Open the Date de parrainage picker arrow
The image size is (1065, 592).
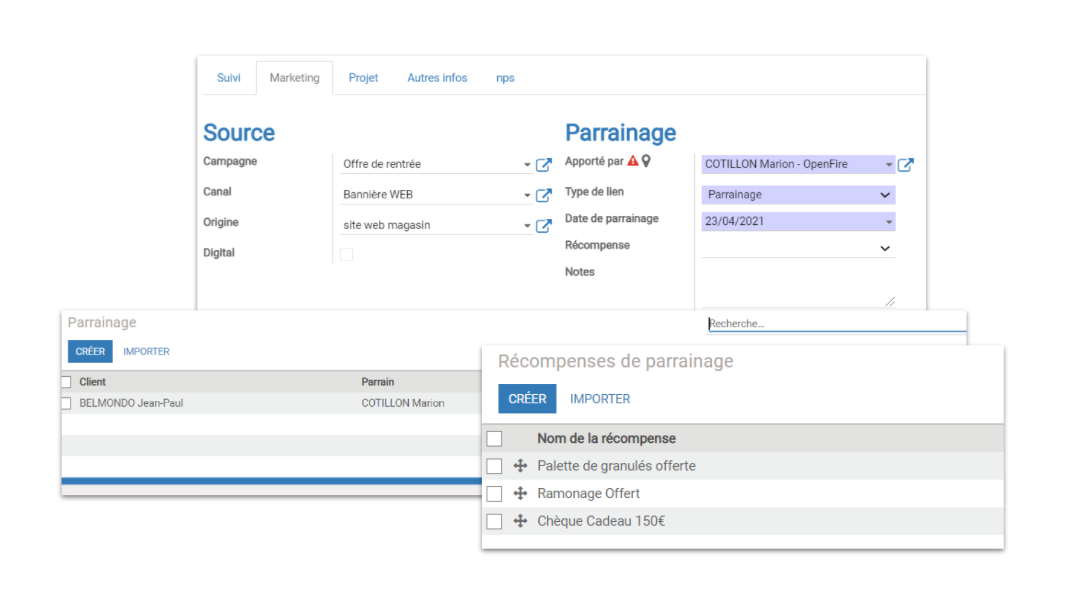(888, 221)
